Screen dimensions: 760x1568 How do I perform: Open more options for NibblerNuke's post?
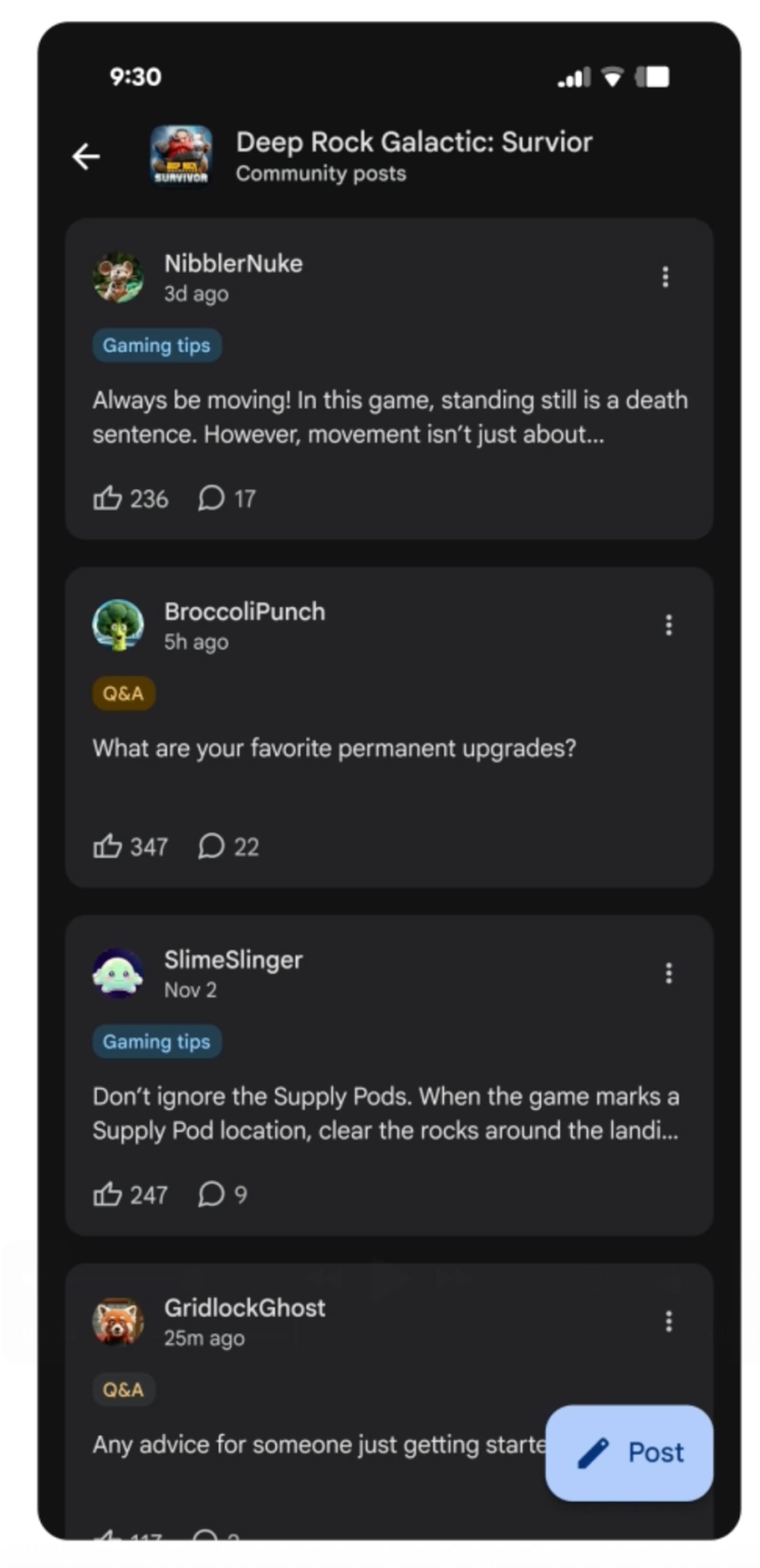click(665, 277)
